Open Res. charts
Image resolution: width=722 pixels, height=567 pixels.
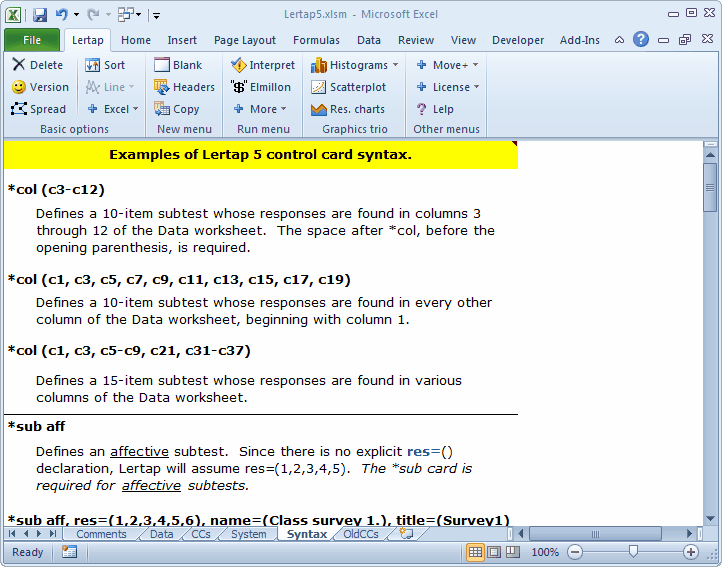coord(318,109)
